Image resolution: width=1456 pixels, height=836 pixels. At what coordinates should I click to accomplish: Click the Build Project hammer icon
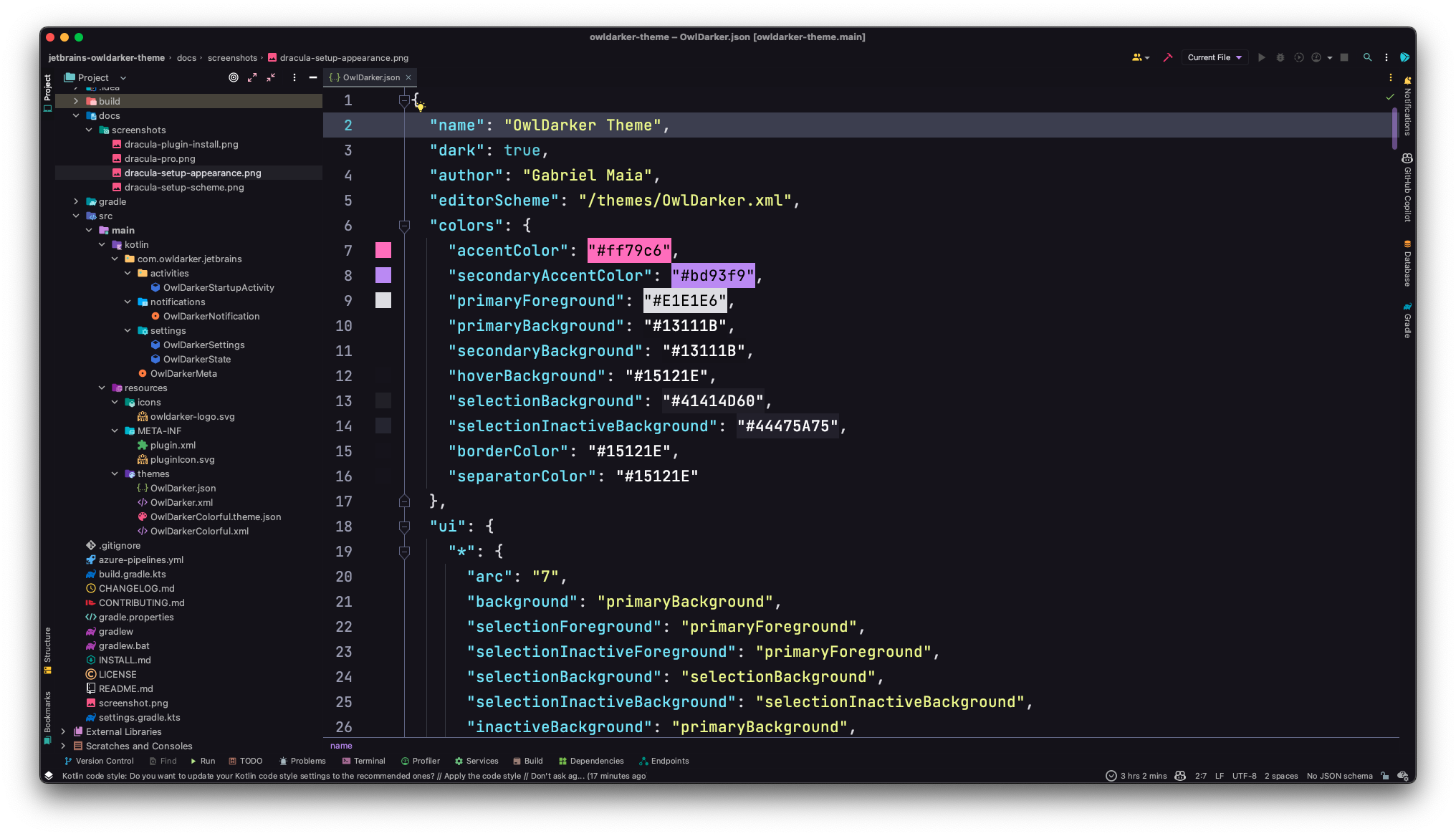[x=1167, y=57]
